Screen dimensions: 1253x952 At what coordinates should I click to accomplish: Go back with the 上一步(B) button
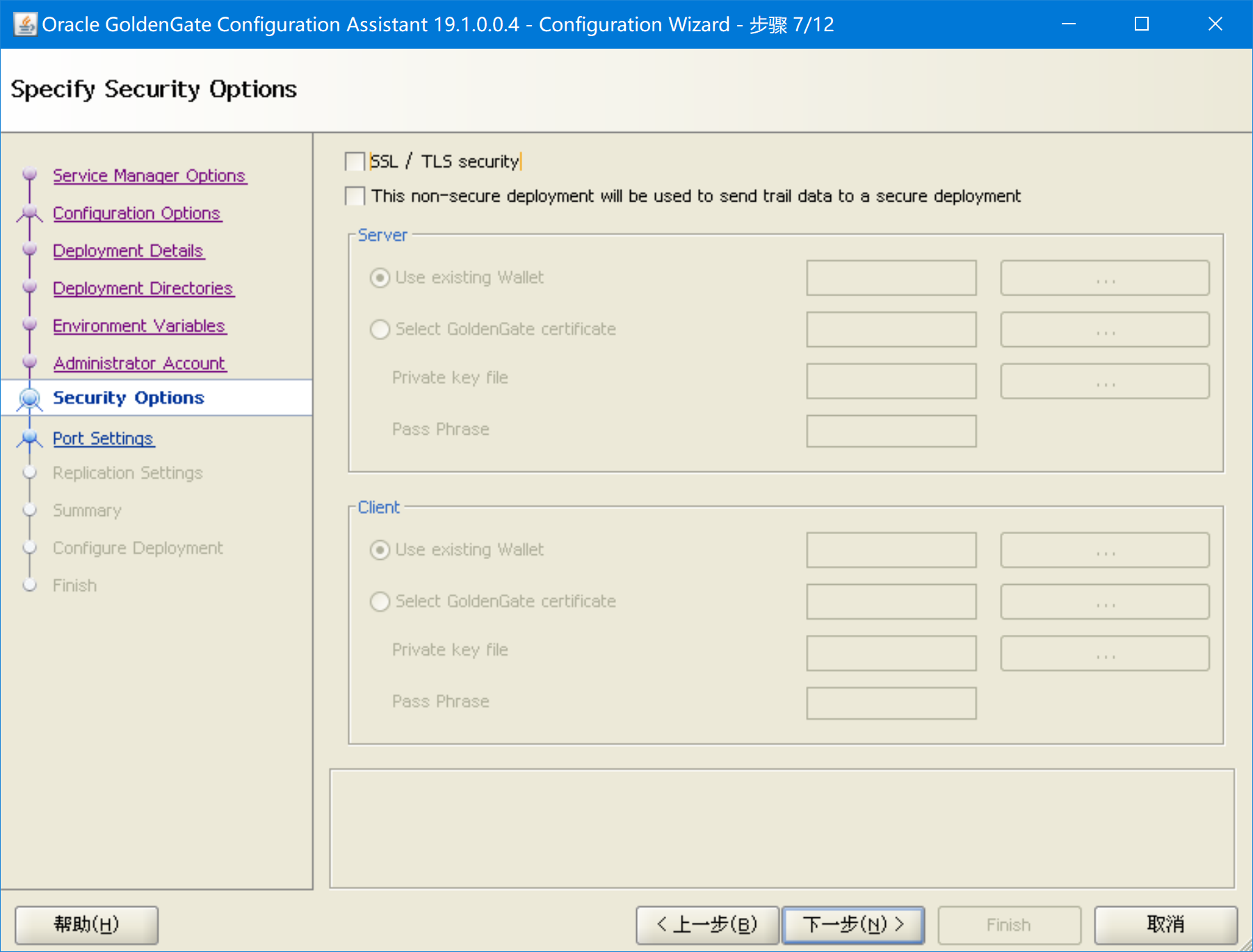click(708, 925)
